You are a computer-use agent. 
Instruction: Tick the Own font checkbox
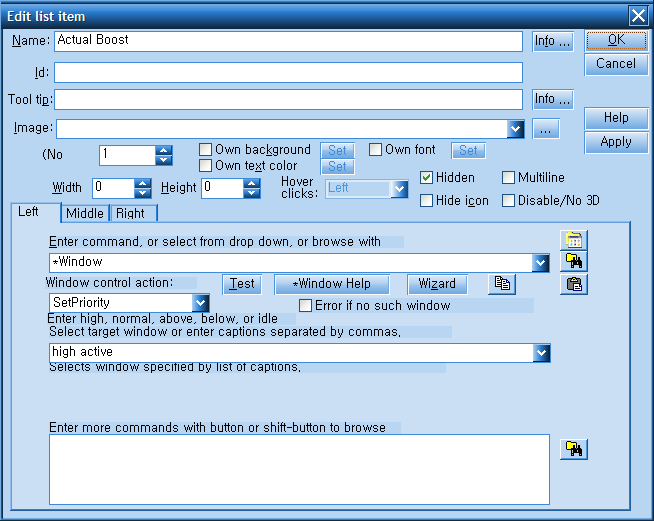pos(375,149)
